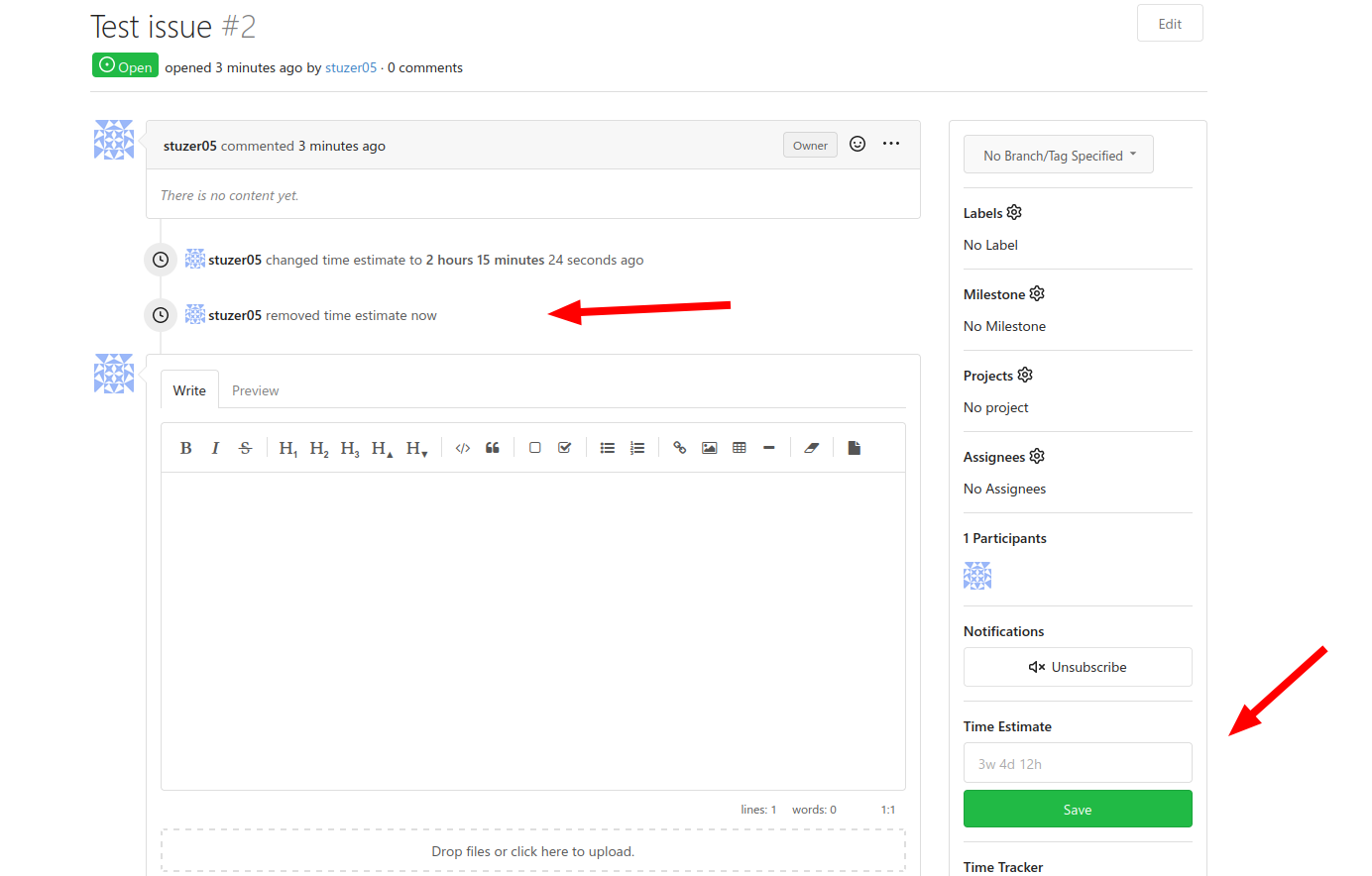The image size is (1372, 876).
Task: Open Milestone settings gear
Action: coord(1037,293)
